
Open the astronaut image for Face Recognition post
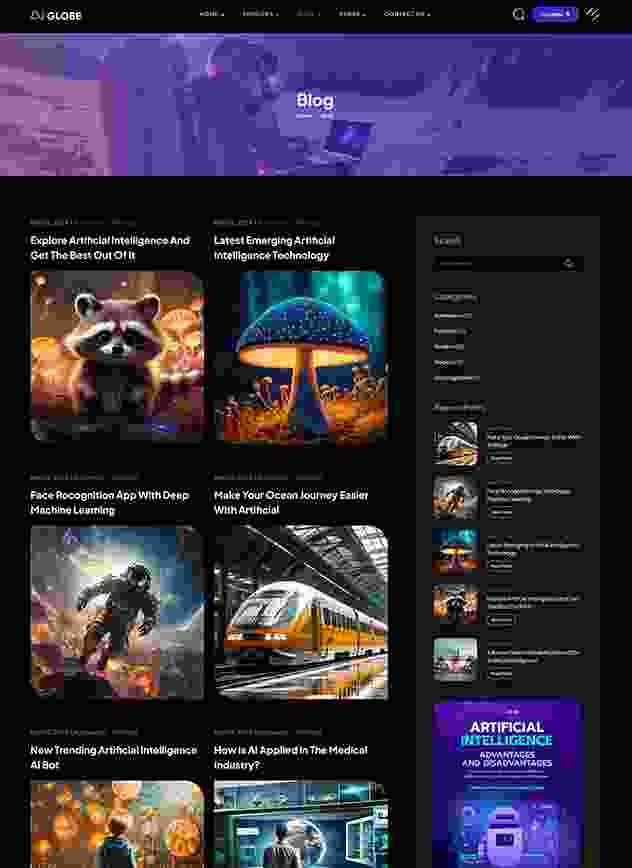(117, 612)
